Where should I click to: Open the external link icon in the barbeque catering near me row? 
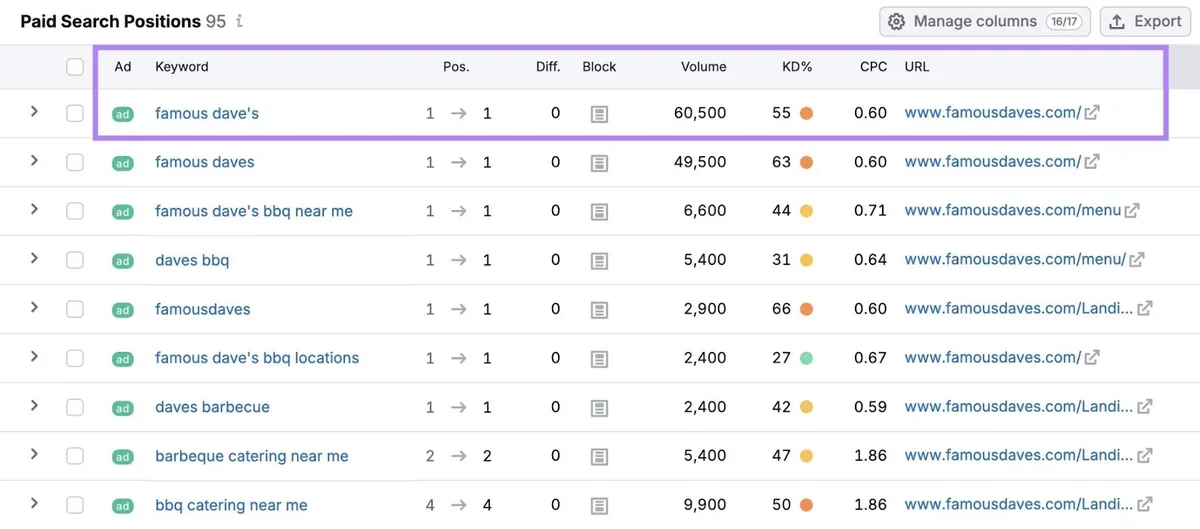(1145, 456)
